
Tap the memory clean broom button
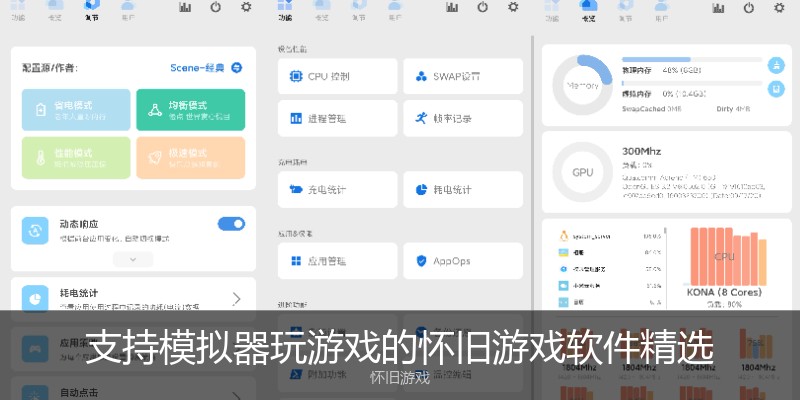point(776,65)
